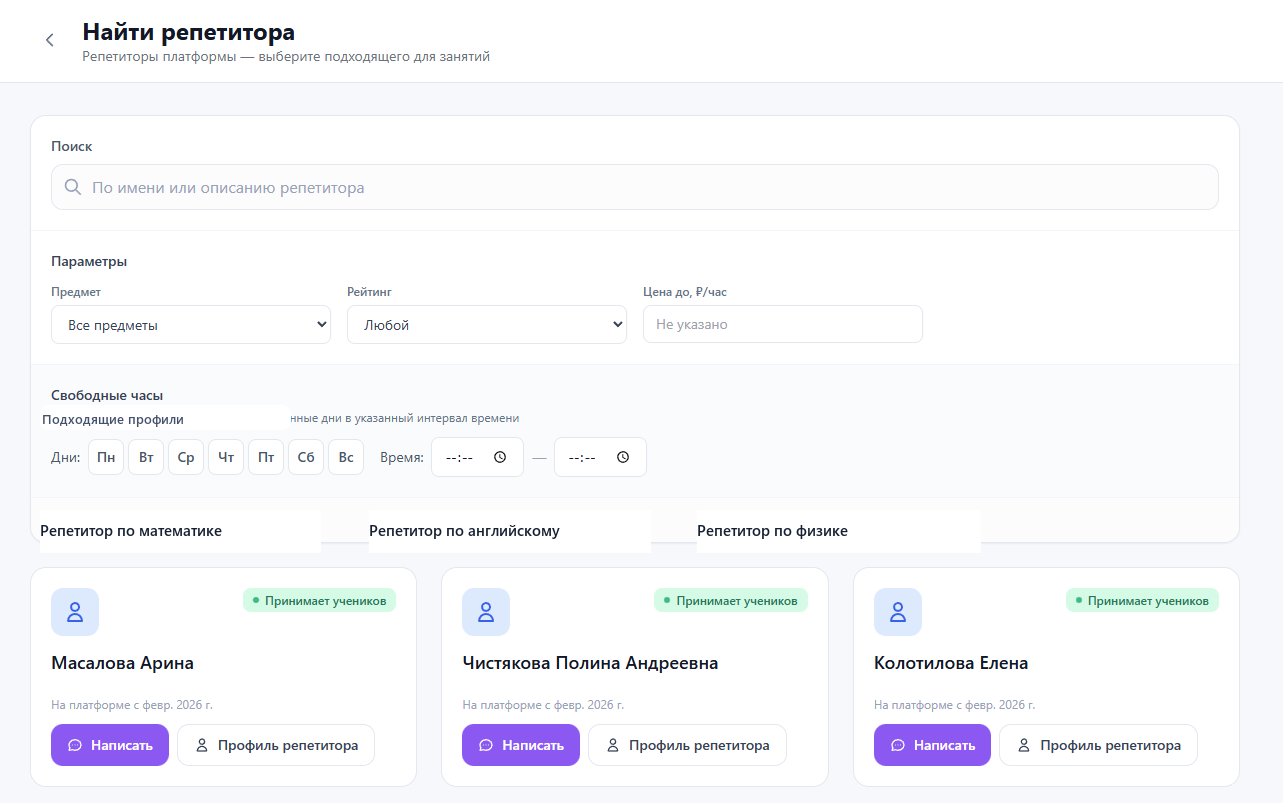Click the search magnifier icon
Screen dimensions: 1283x803
72,187
